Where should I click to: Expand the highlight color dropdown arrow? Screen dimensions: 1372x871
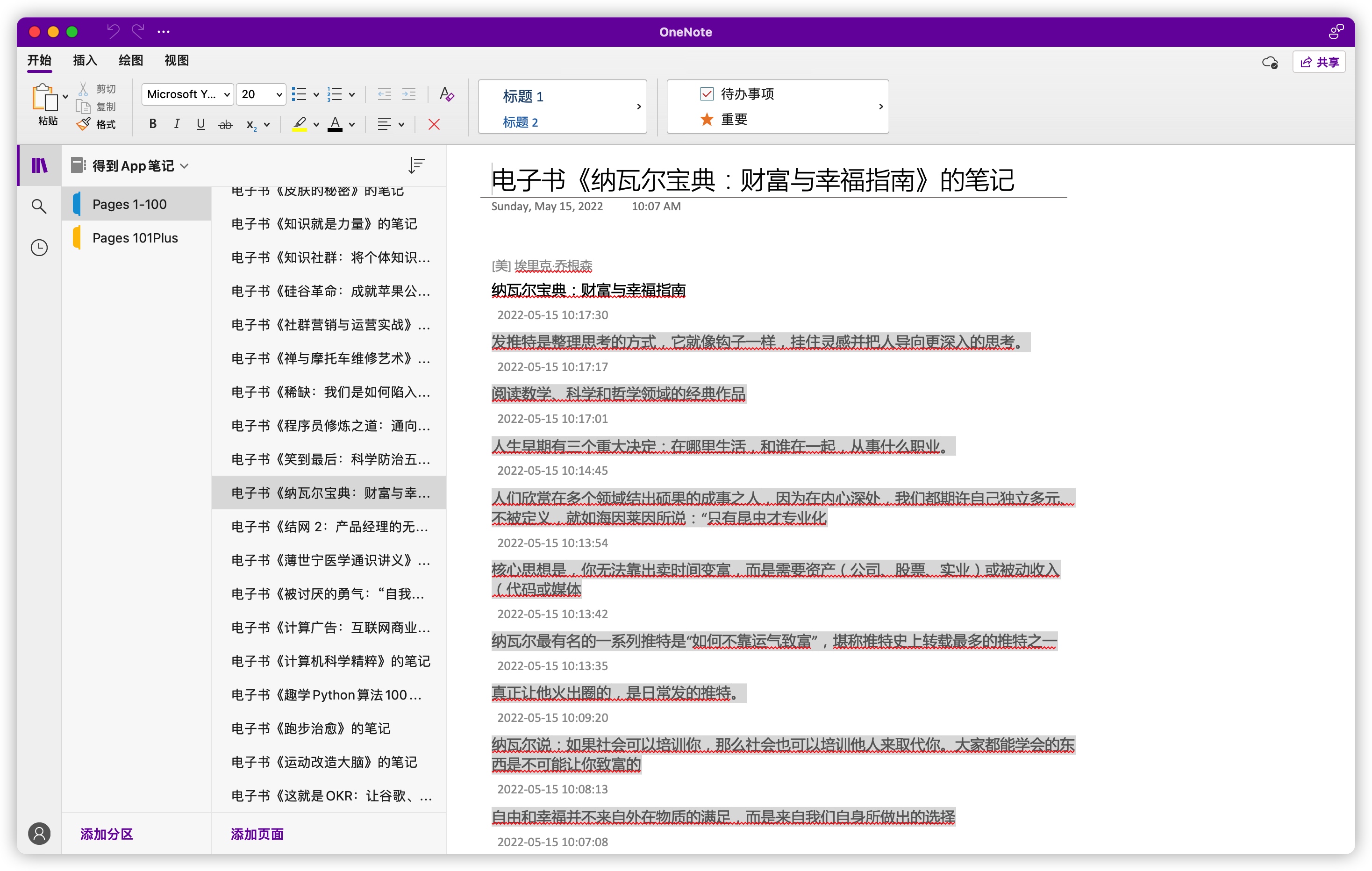tap(316, 125)
